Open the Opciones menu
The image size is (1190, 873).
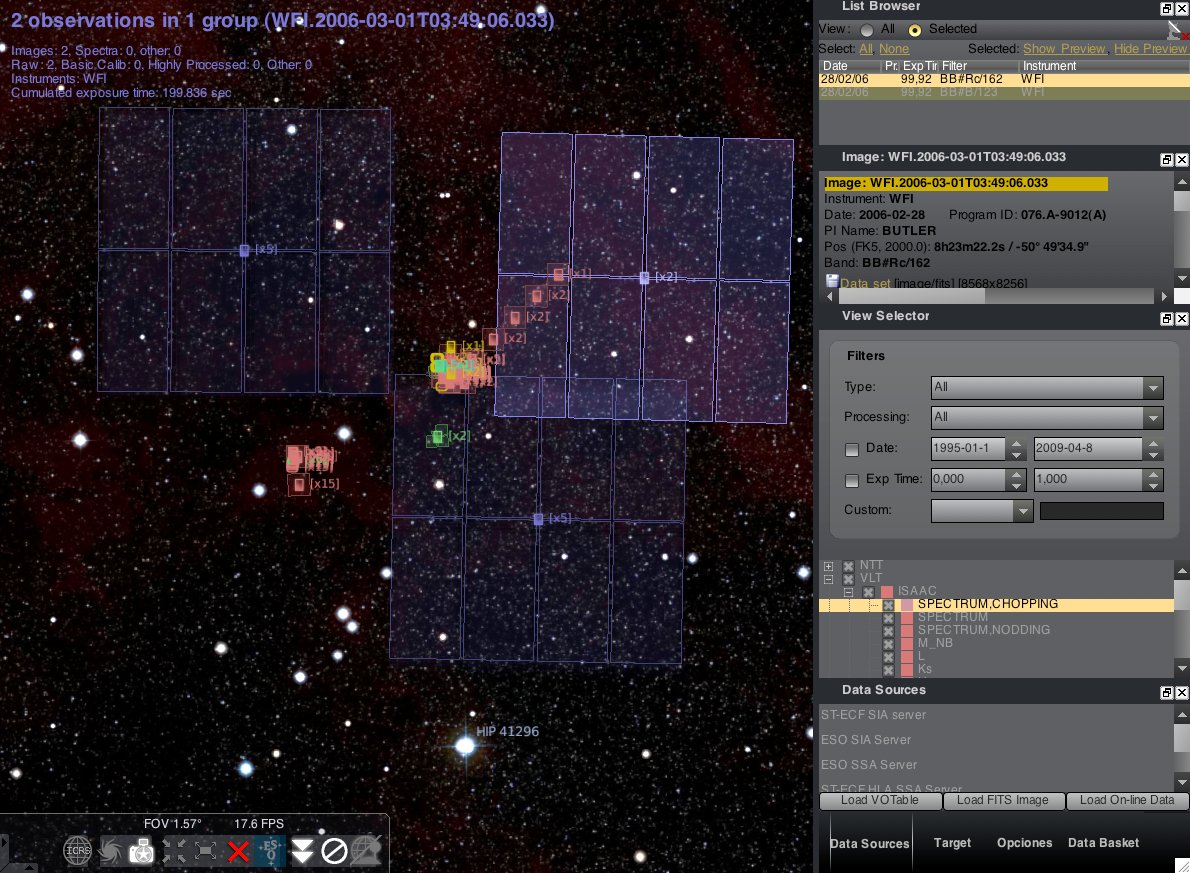coord(1024,843)
